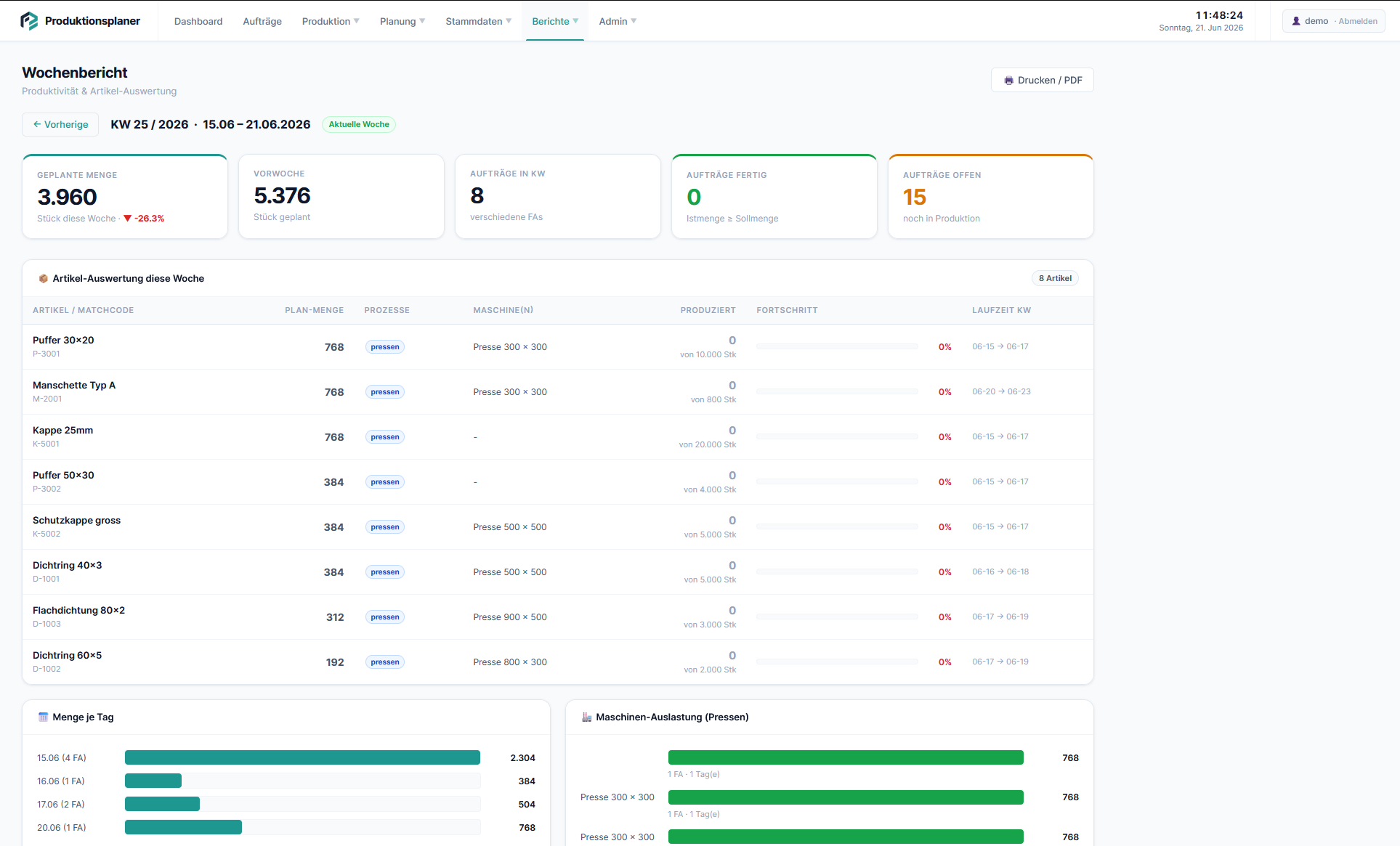Click the red down-triangle trend indicator

128,219
